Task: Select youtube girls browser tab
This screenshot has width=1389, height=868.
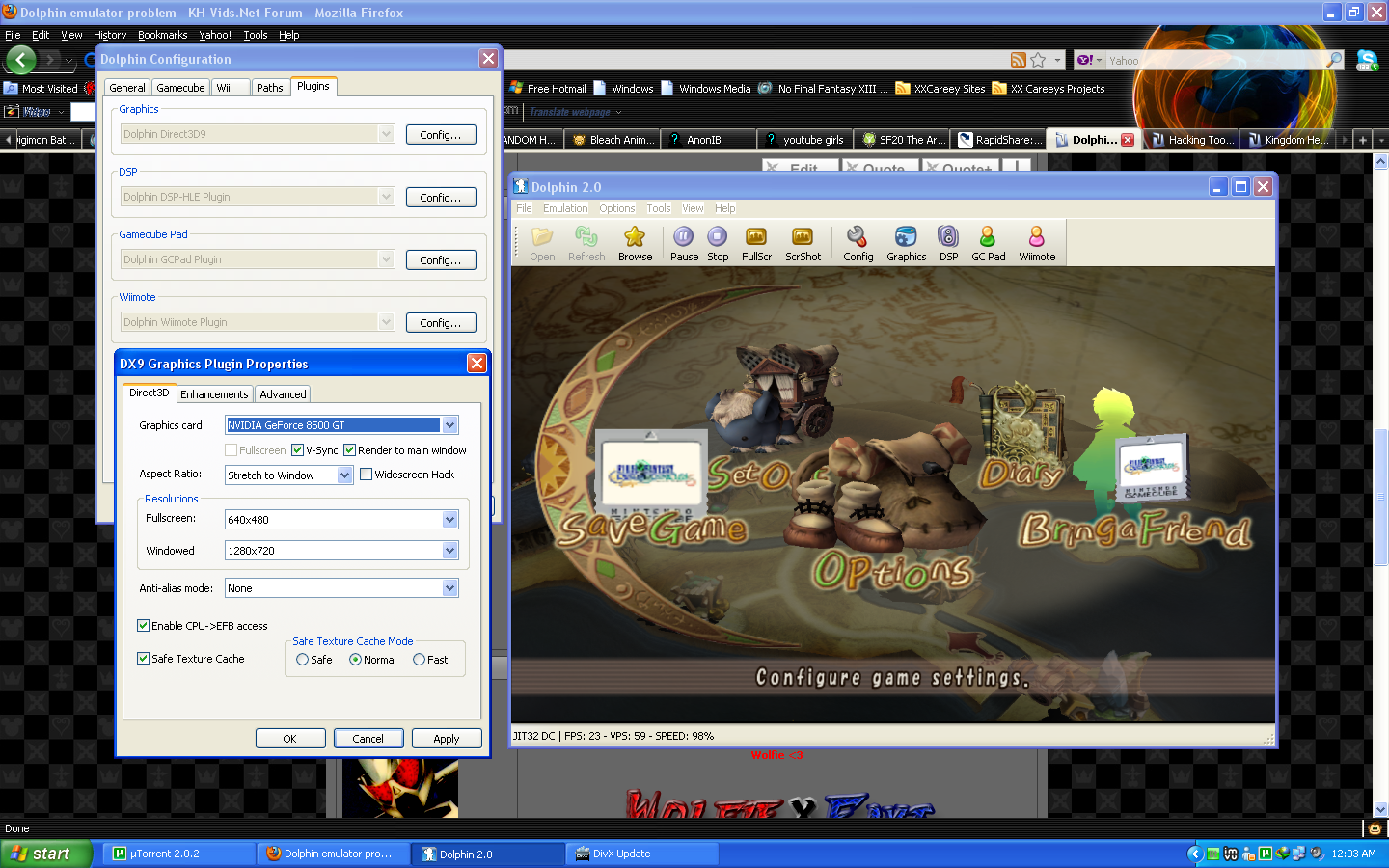Action: click(805, 140)
